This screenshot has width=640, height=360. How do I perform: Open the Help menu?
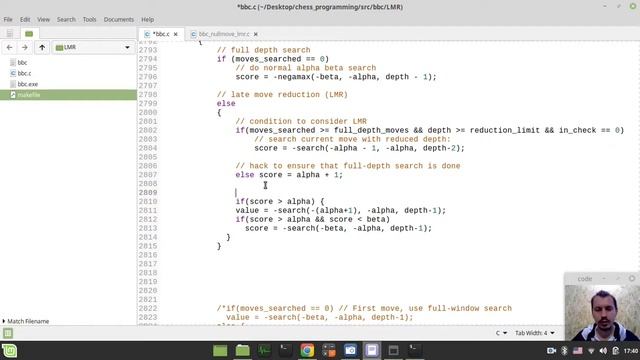tap(147, 20)
